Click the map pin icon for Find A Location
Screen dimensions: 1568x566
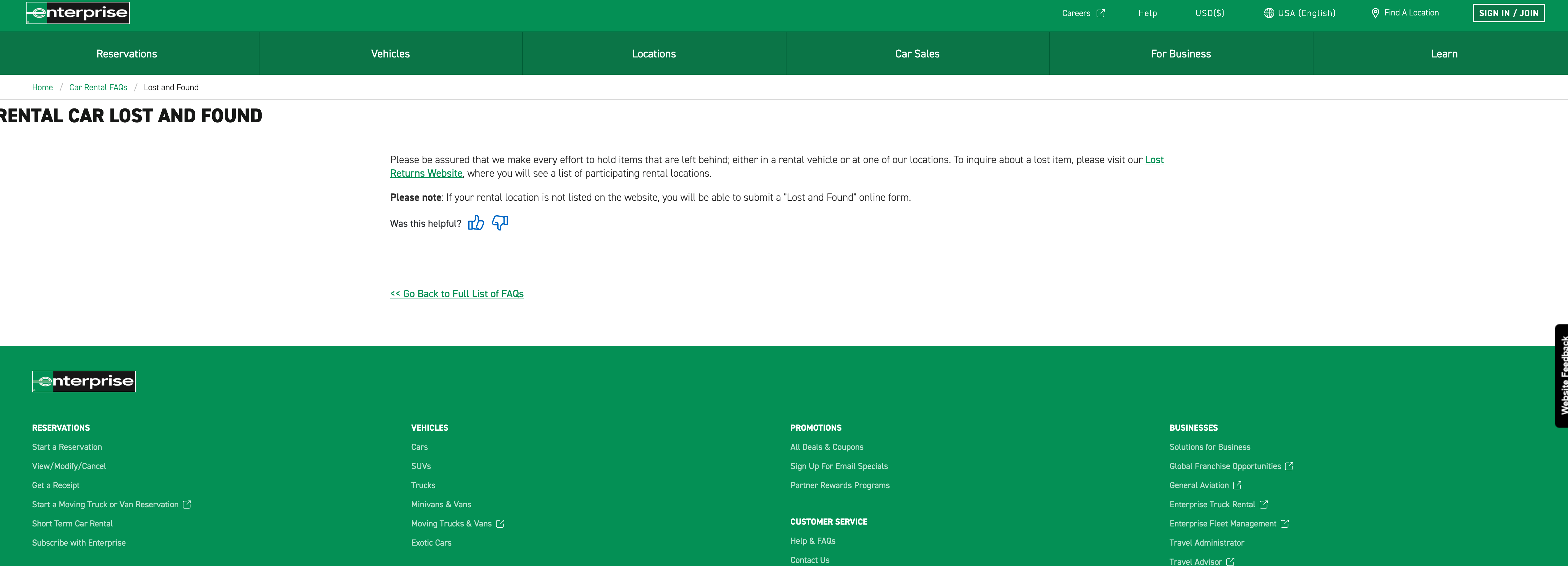(x=1375, y=13)
